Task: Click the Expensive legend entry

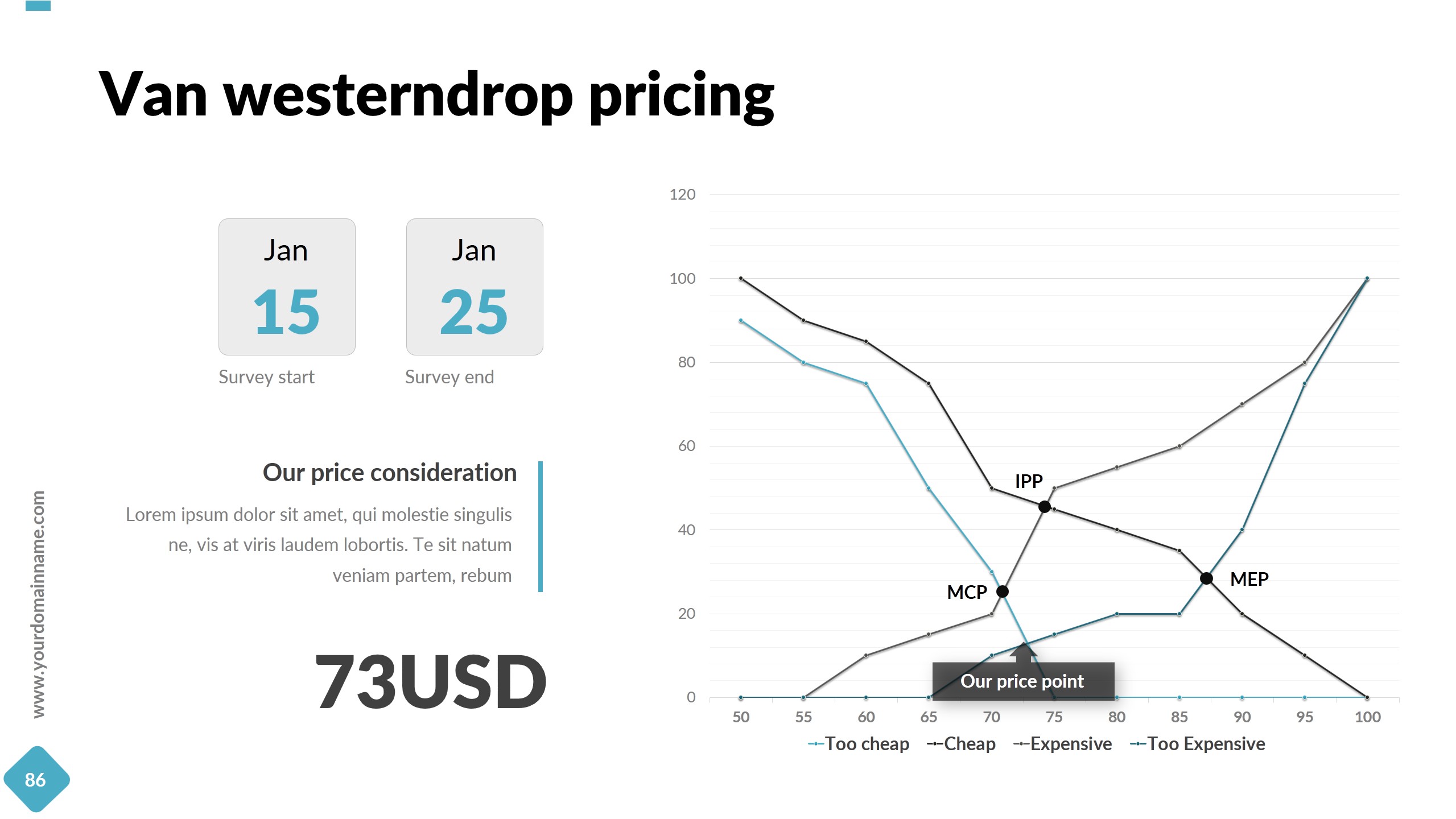Action: (1063, 744)
